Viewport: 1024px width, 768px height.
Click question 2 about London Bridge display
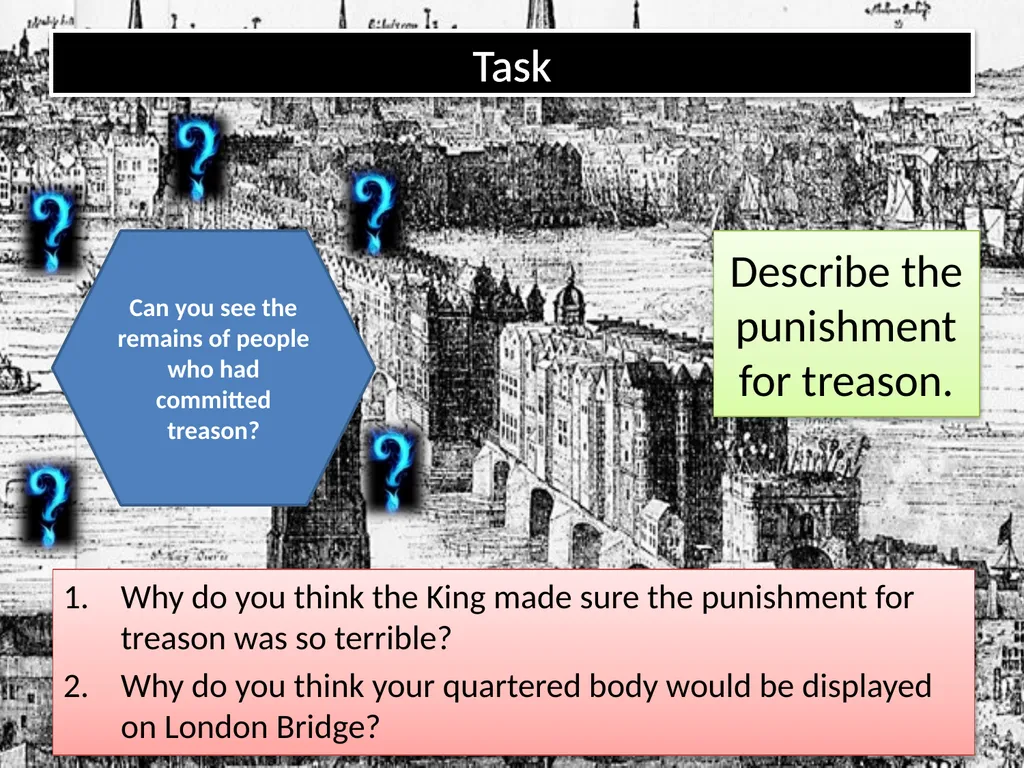(x=497, y=706)
